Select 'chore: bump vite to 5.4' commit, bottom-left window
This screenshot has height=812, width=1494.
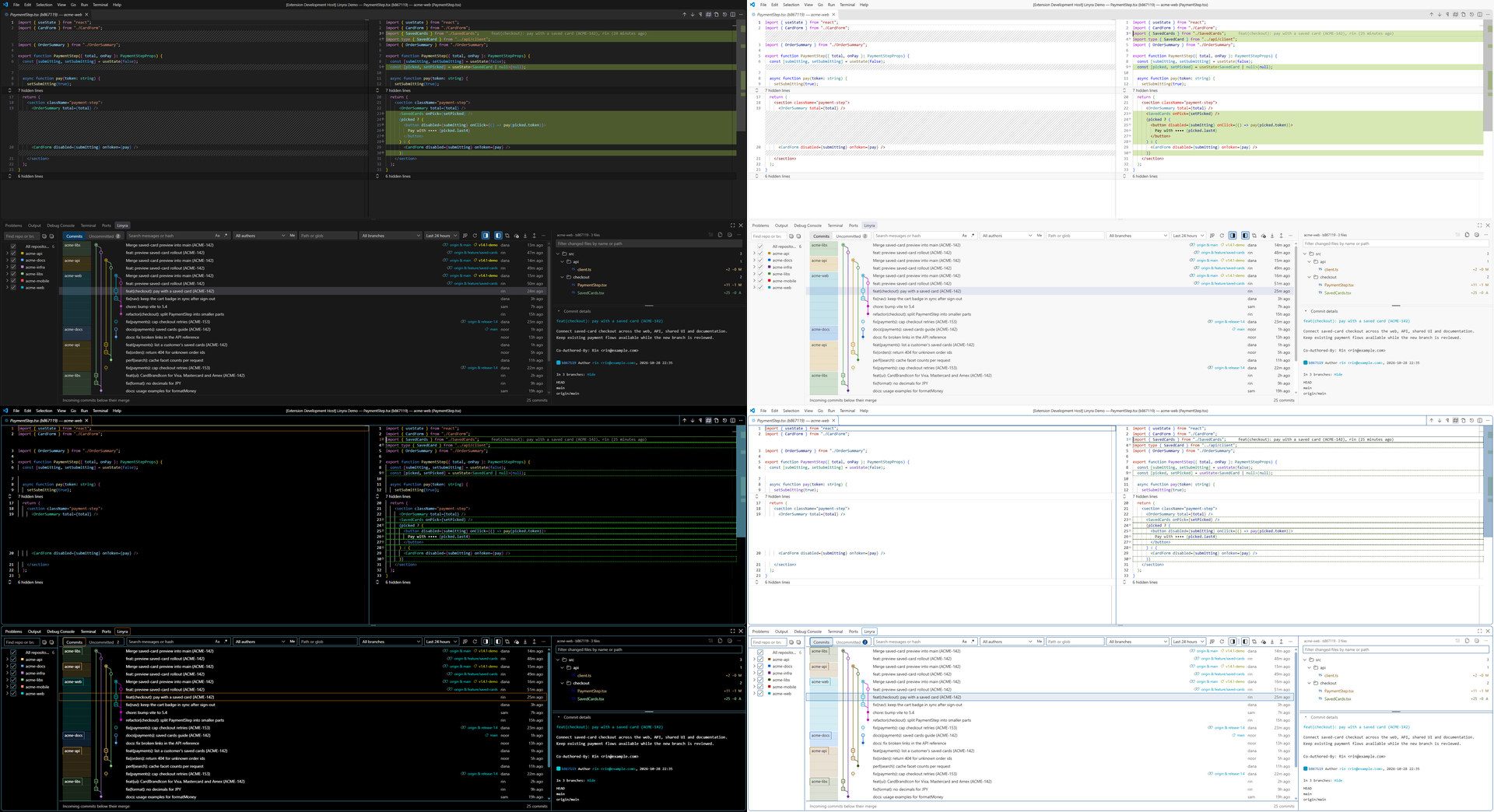click(146, 712)
